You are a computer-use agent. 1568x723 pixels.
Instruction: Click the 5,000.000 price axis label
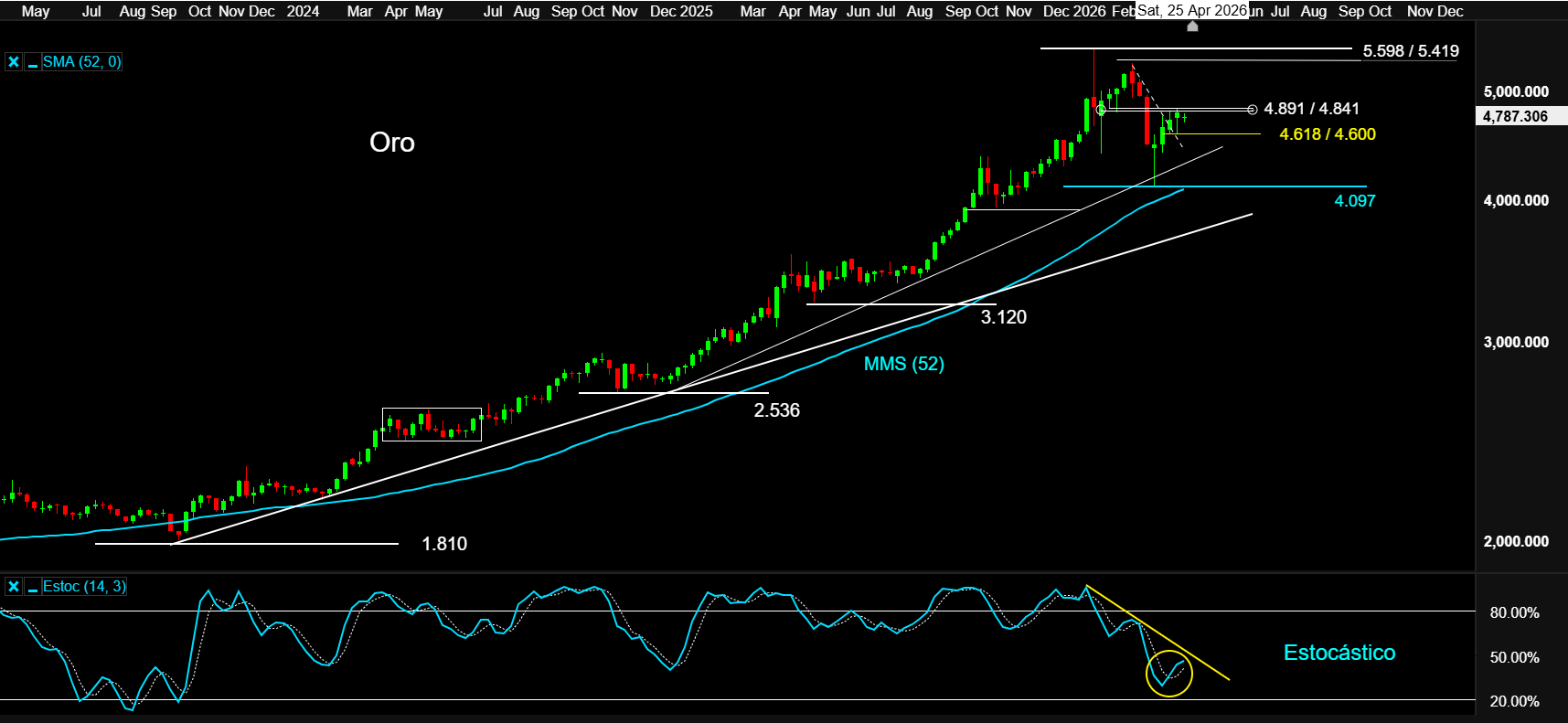1516,91
